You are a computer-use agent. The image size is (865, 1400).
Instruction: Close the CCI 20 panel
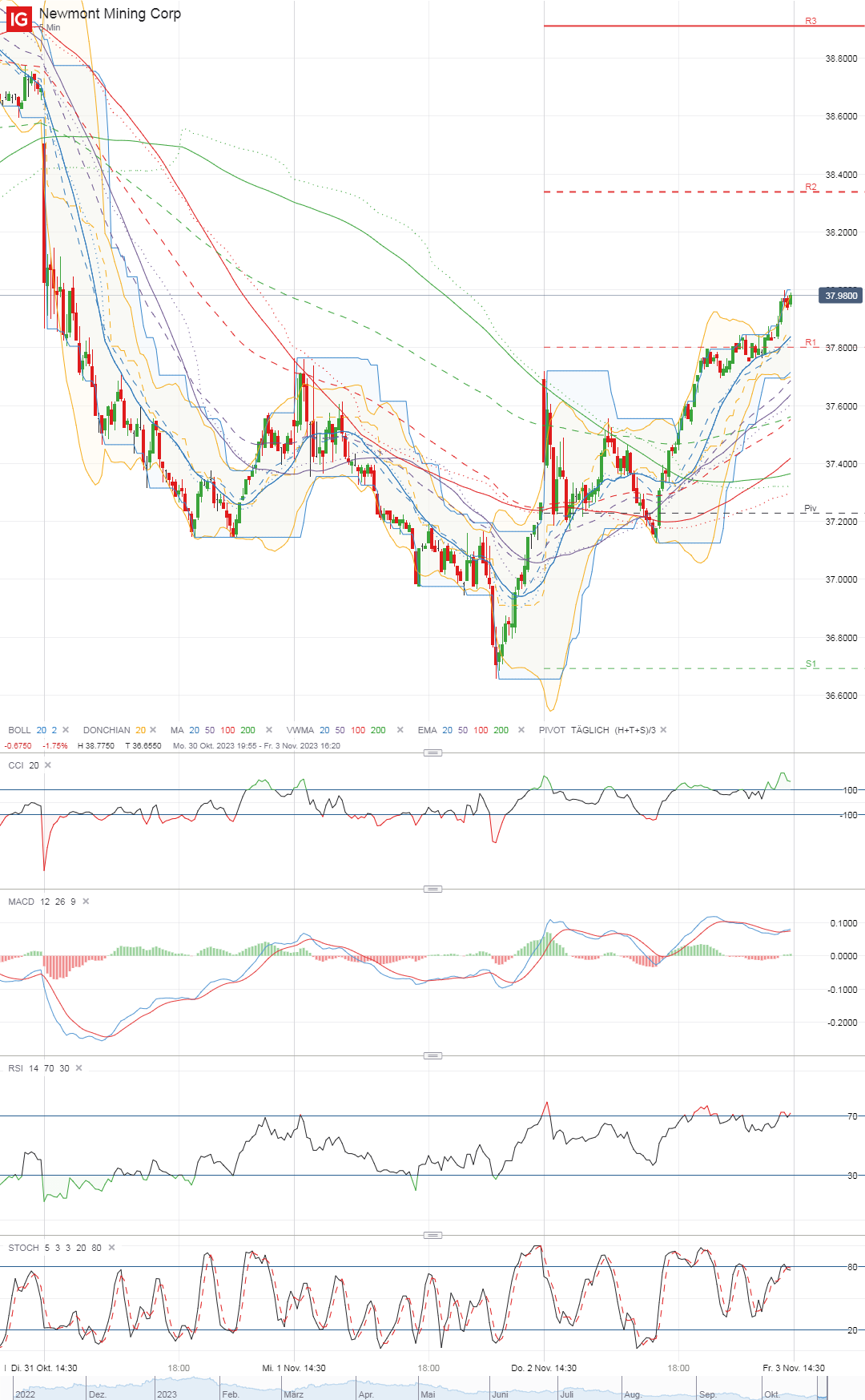pyautogui.click(x=48, y=765)
